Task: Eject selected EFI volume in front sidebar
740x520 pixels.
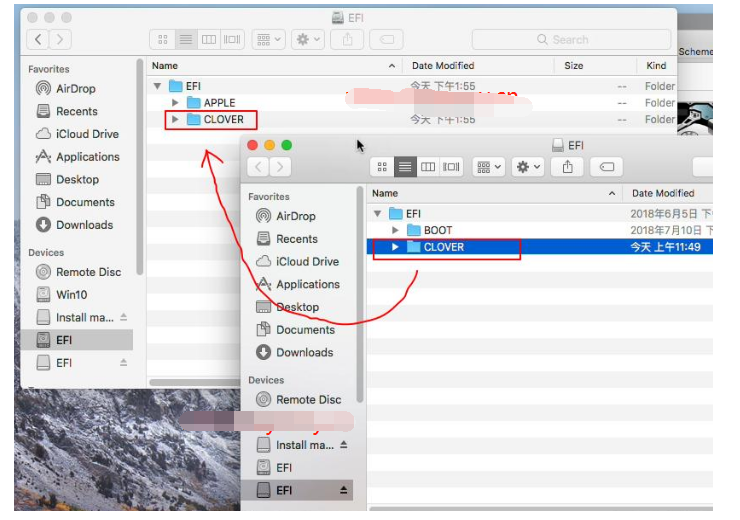Action: point(344,490)
